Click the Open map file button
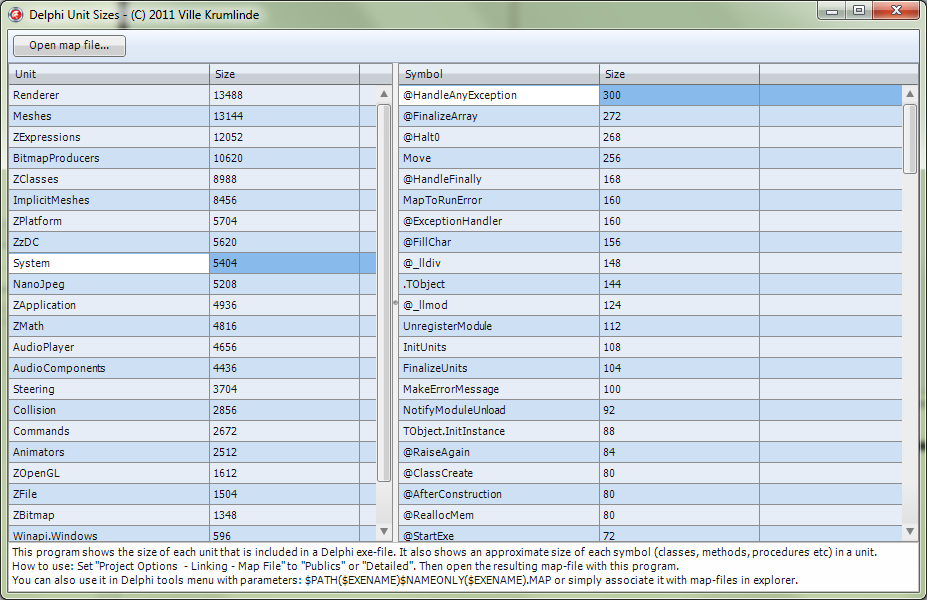Image resolution: width=927 pixels, height=600 pixels. [x=69, y=46]
